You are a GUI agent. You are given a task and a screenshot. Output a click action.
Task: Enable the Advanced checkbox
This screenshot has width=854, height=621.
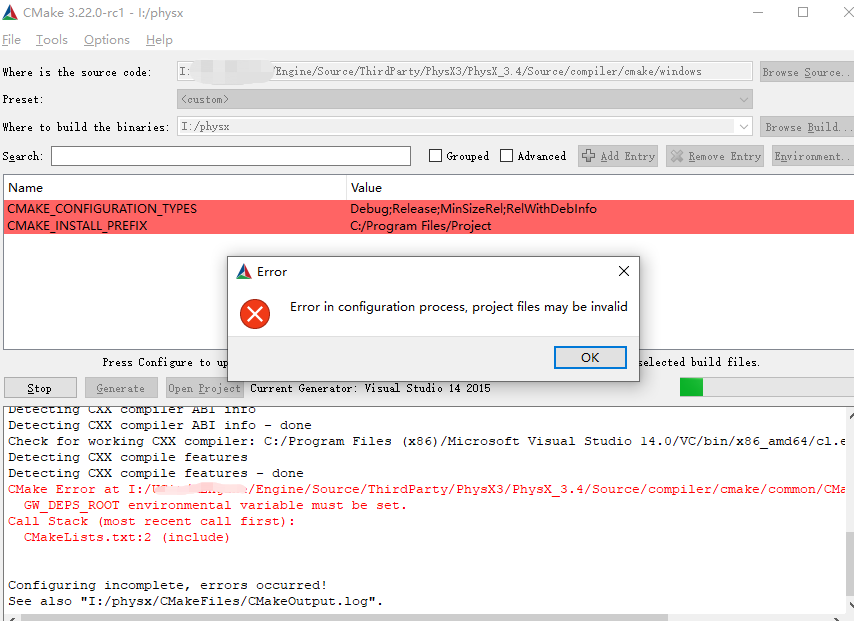click(x=507, y=156)
